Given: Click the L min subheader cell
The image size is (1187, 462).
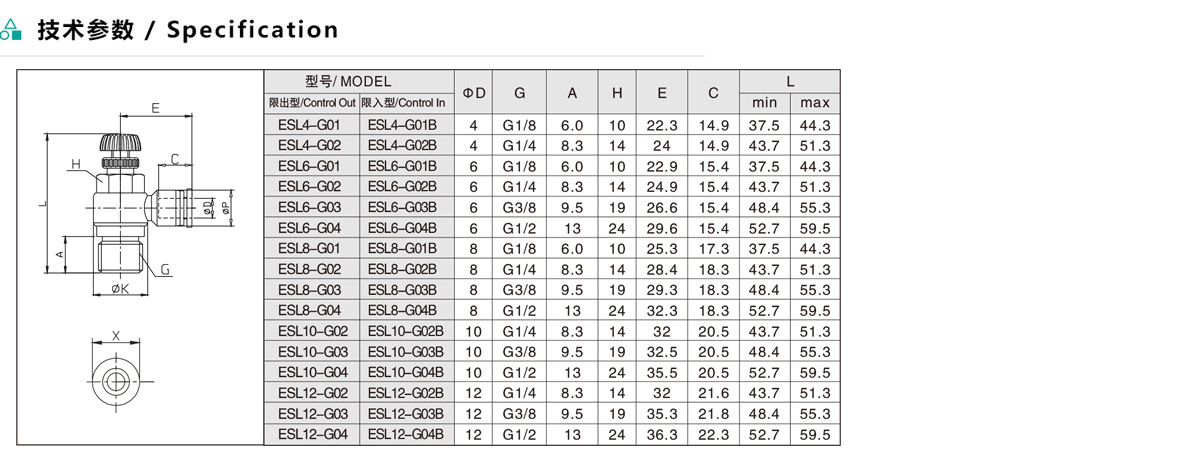Looking at the screenshot, I should click(x=764, y=103).
